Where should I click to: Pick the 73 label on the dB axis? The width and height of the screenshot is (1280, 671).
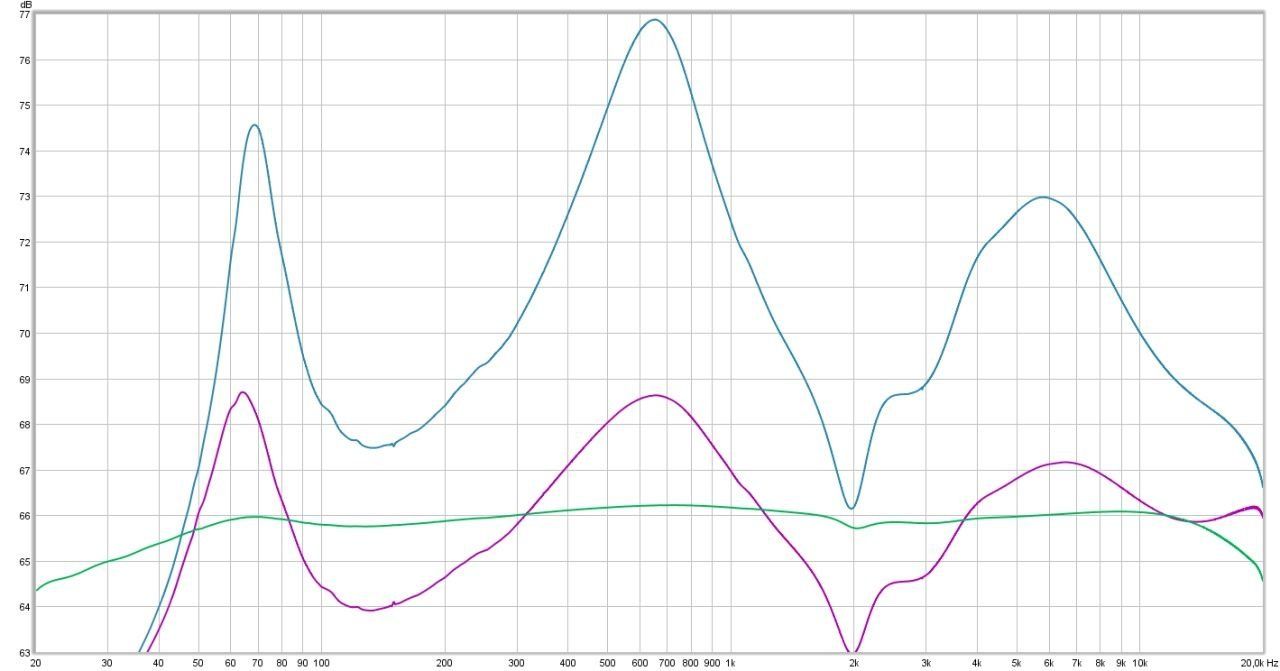click(x=25, y=197)
